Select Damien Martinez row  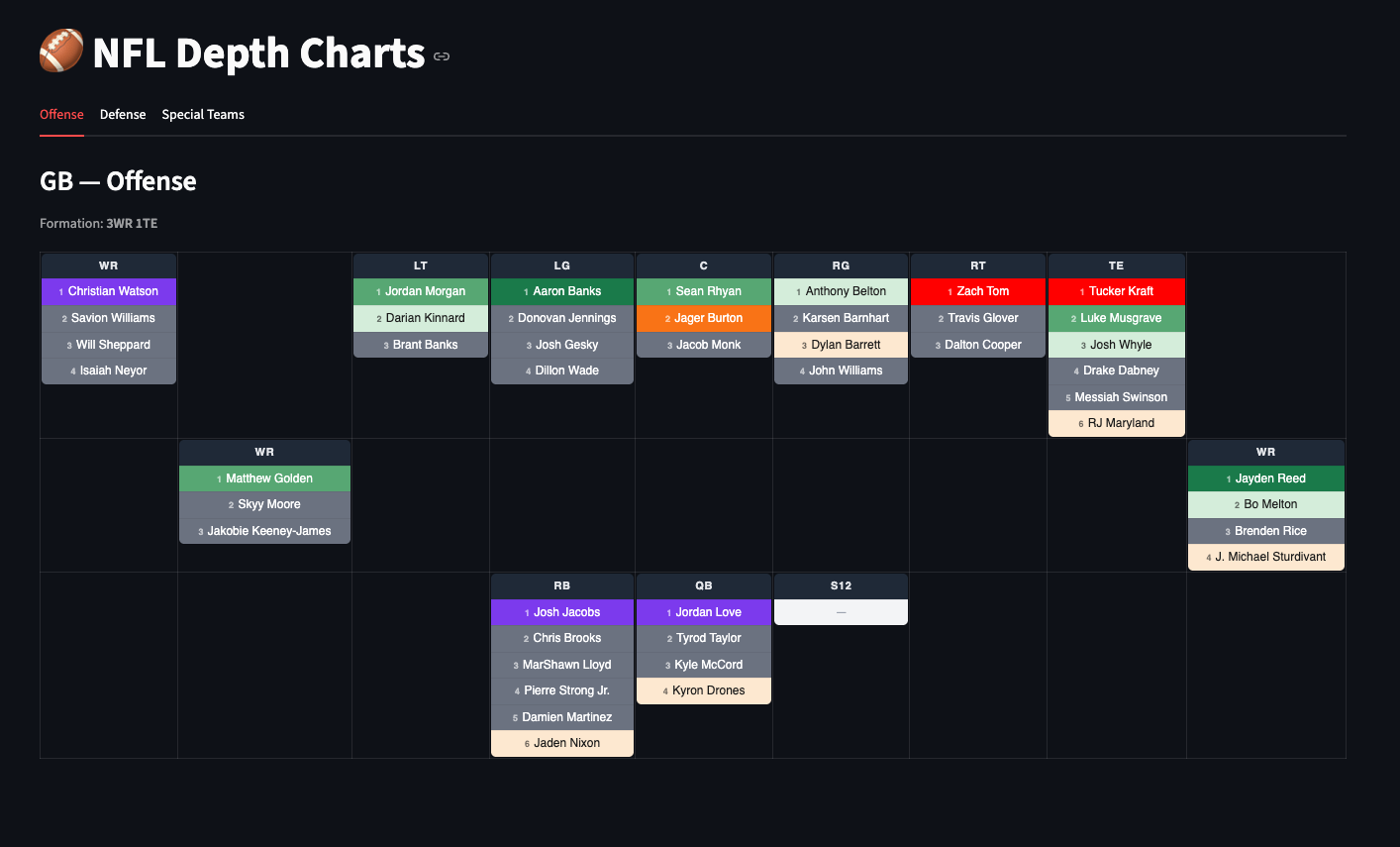point(562,717)
